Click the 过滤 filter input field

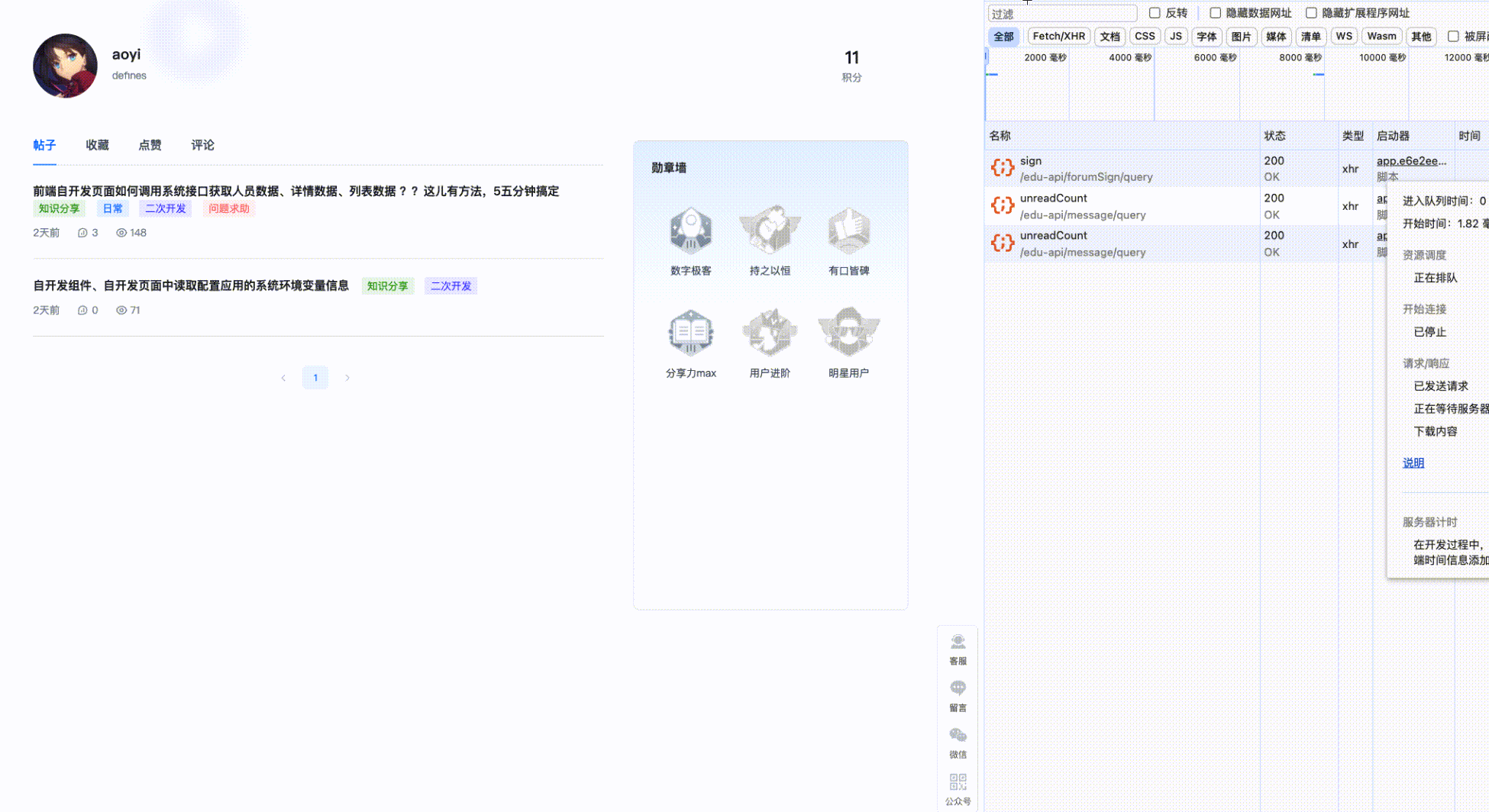tap(1062, 14)
